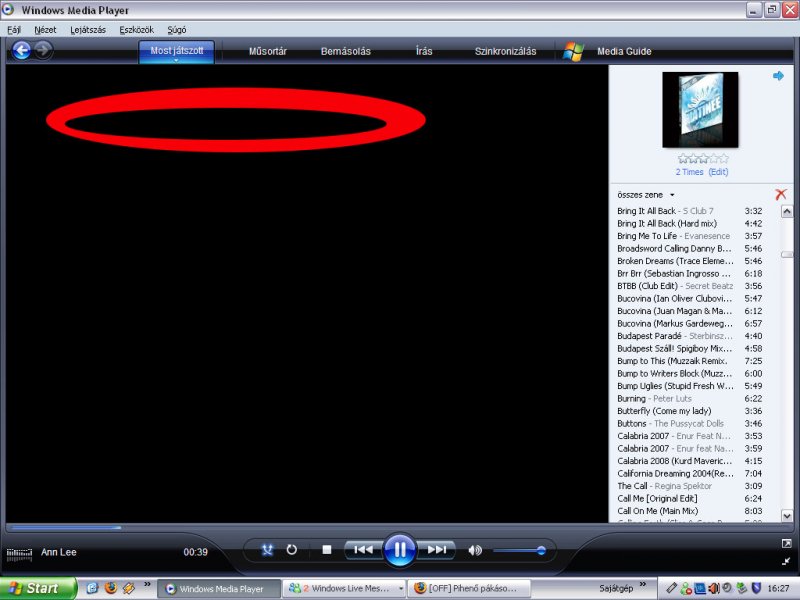Mute the volume speaker icon
The image size is (800, 600).
point(474,550)
